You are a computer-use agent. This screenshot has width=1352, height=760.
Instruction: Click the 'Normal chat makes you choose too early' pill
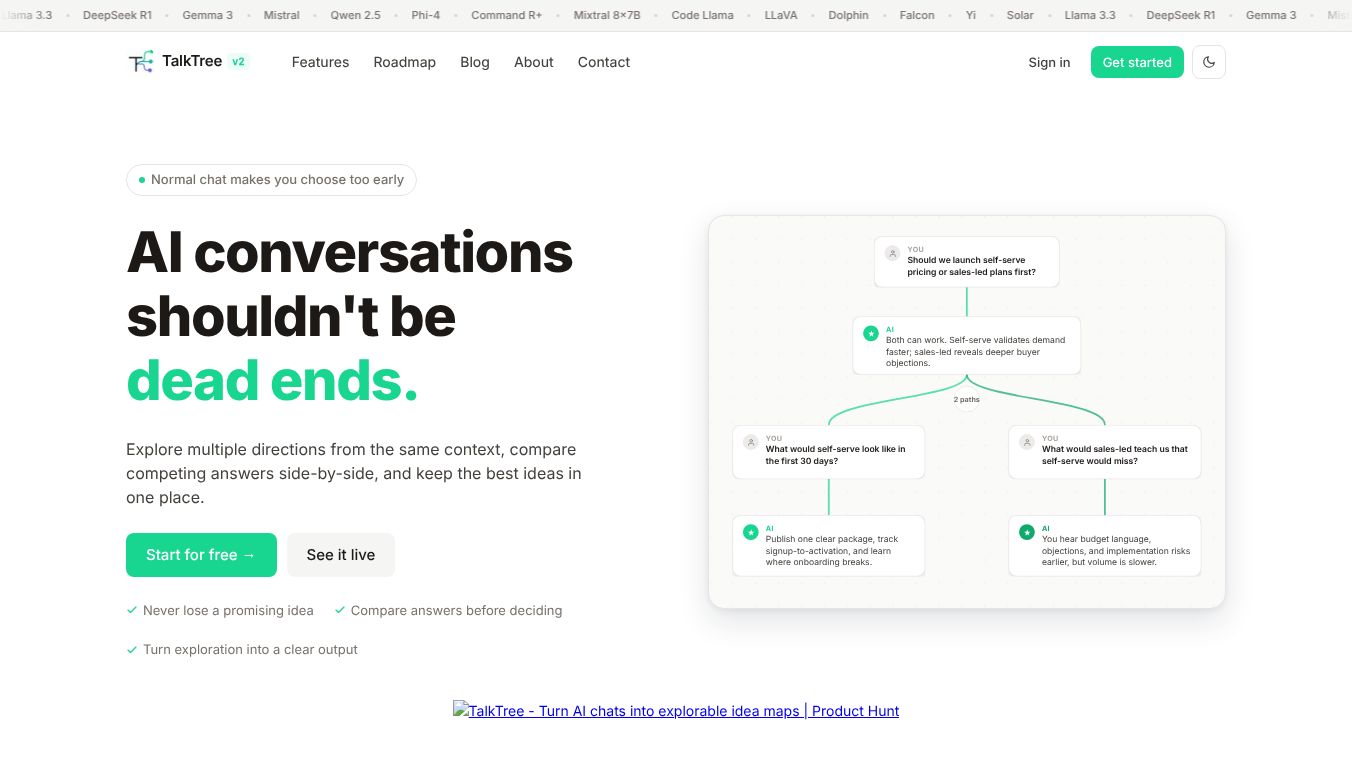pos(271,180)
